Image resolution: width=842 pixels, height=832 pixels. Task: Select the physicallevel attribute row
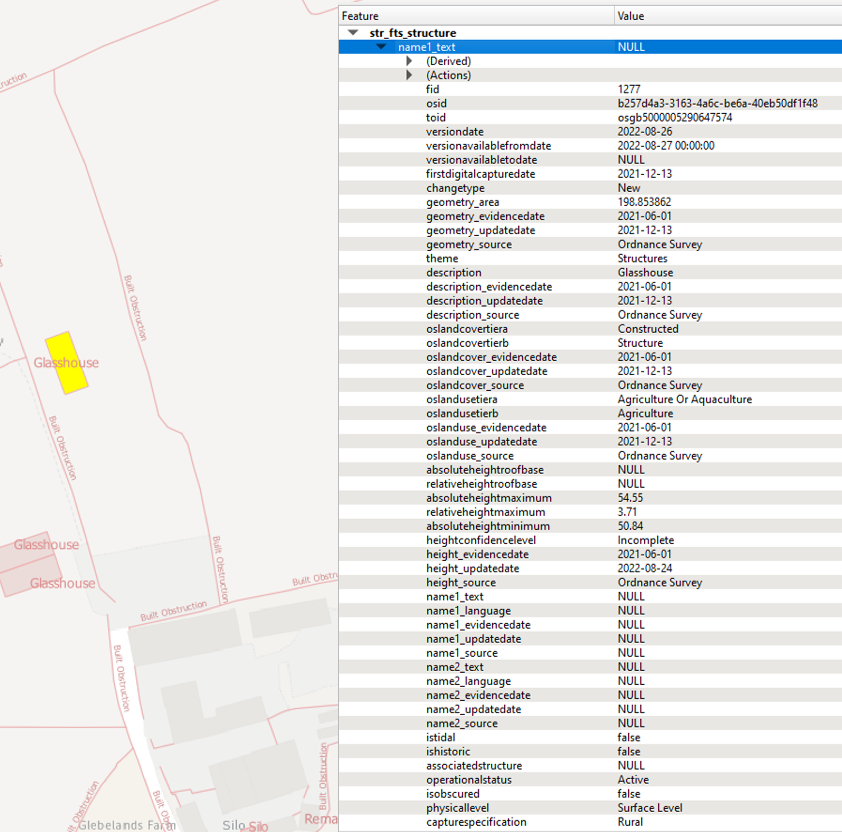(457, 808)
